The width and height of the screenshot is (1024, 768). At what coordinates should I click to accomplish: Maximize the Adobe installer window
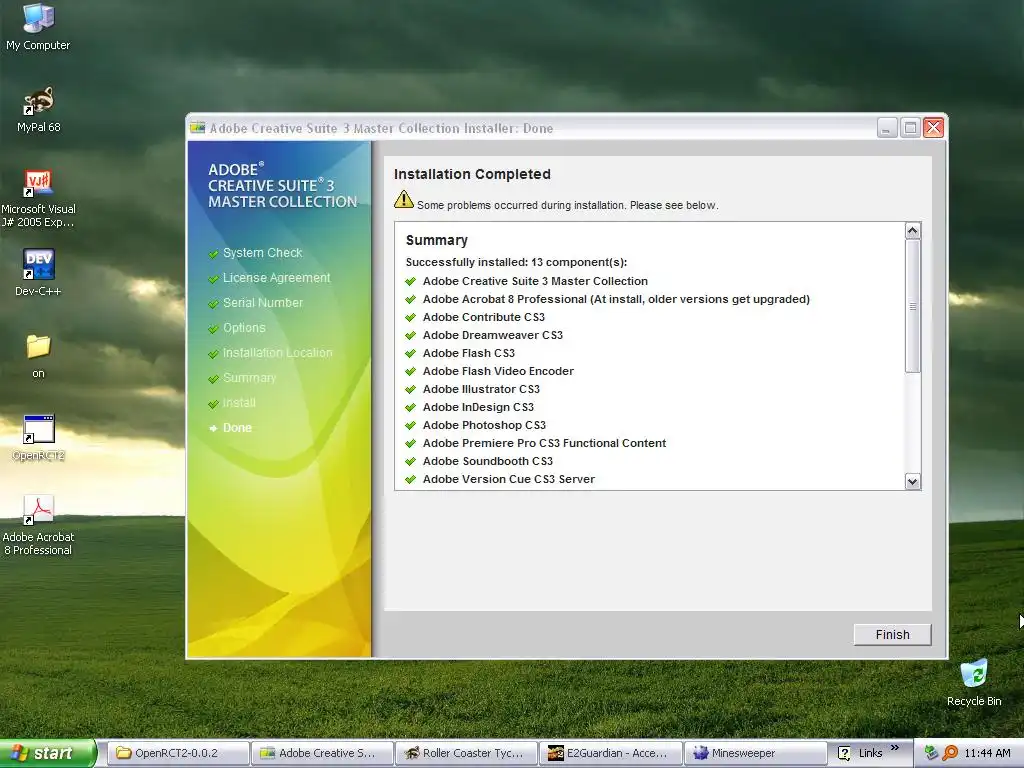pyautogui.click(x=910, y=128)
